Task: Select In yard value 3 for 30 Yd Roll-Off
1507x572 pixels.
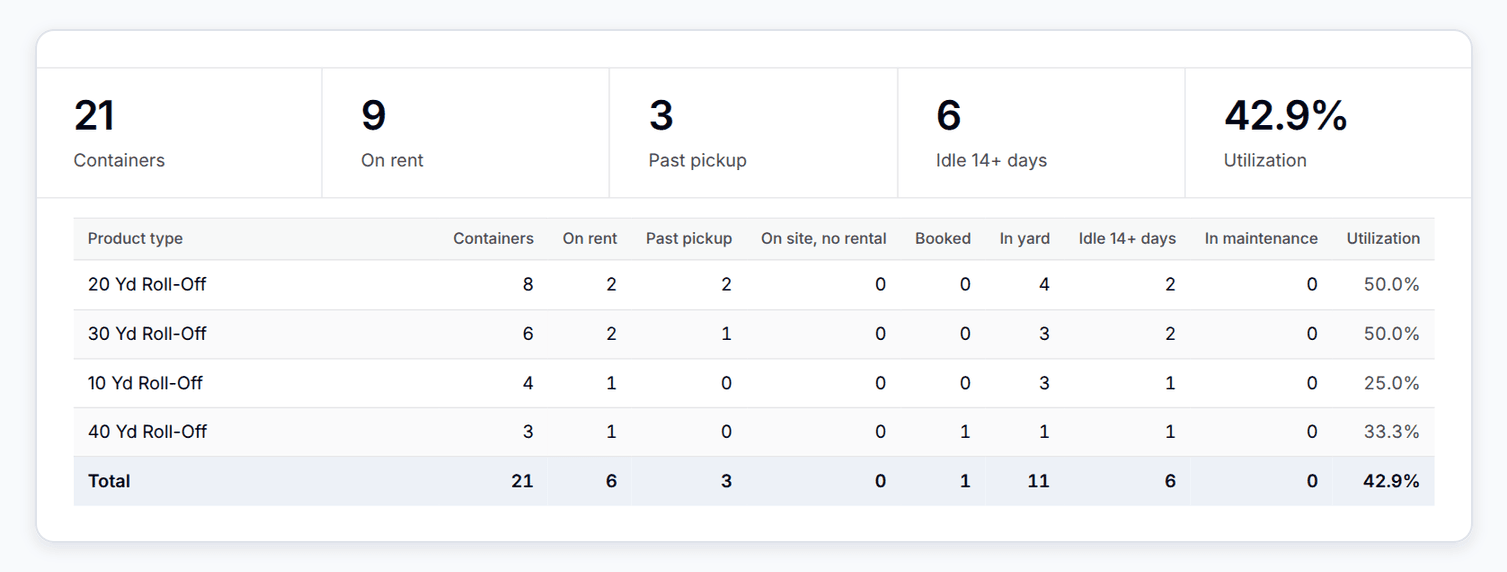Action: coord(1044,333)
